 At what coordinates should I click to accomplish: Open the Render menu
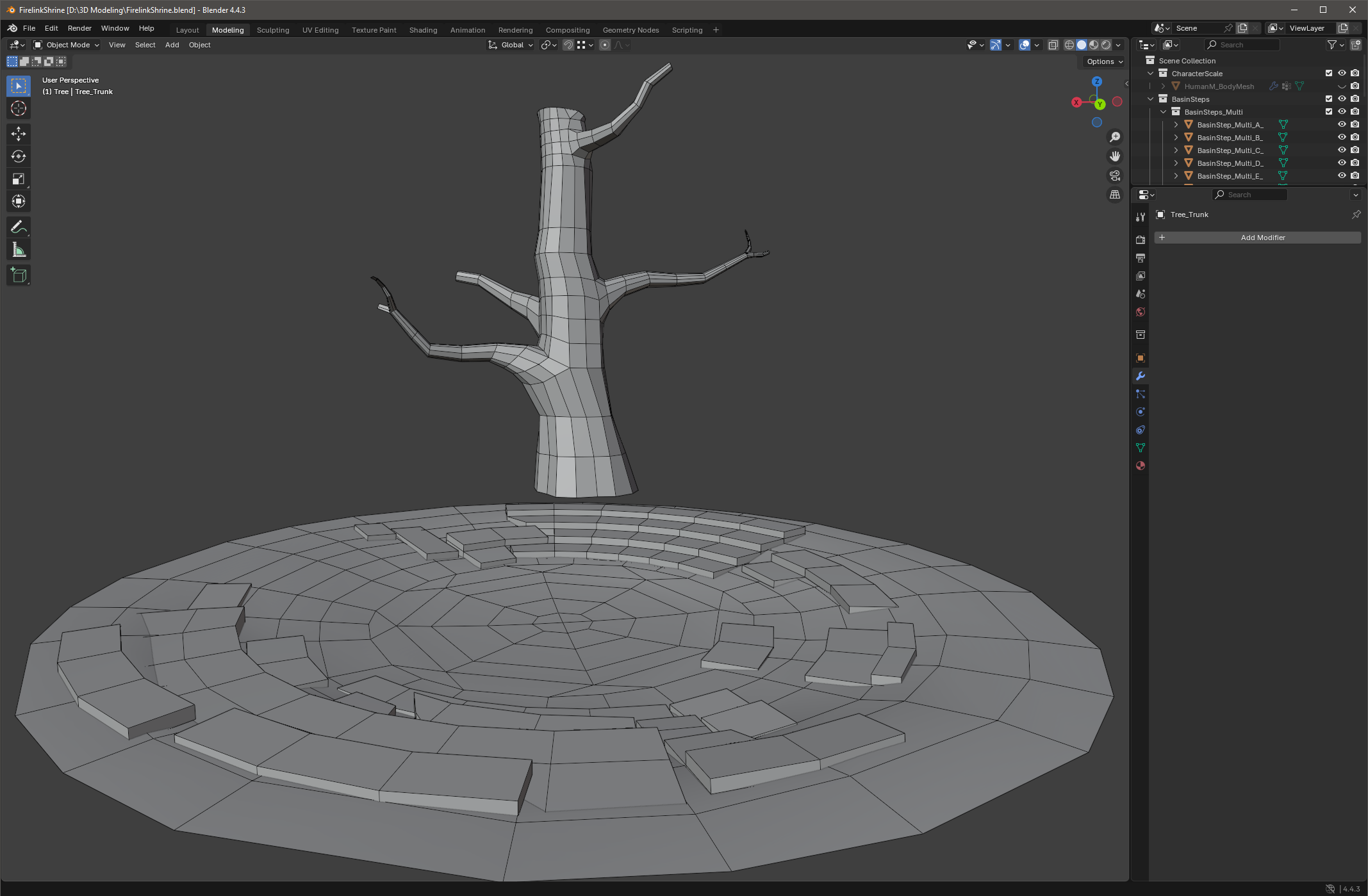79,28
